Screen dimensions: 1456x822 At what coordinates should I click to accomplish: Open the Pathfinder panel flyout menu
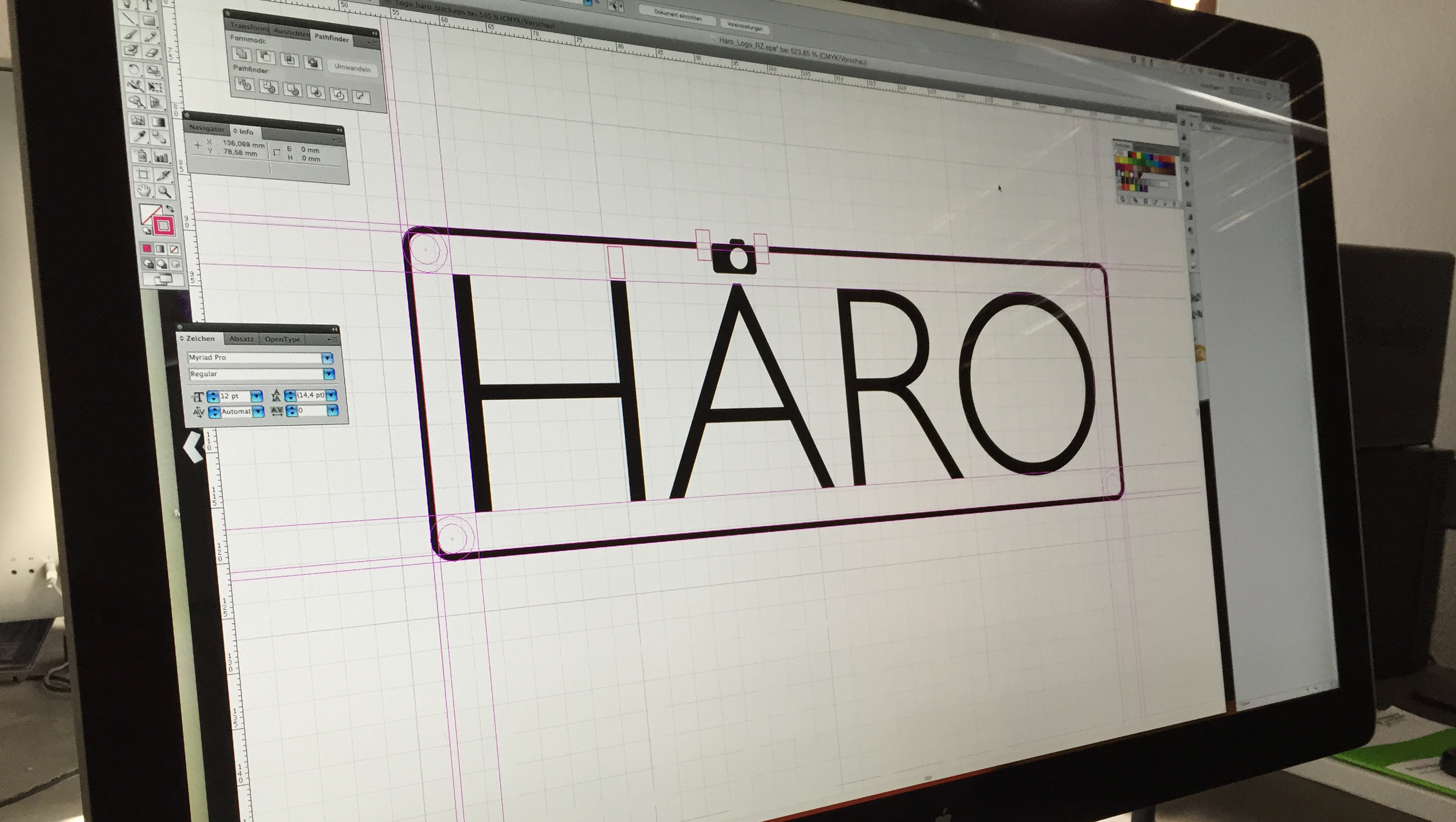[x=372, y=42]
